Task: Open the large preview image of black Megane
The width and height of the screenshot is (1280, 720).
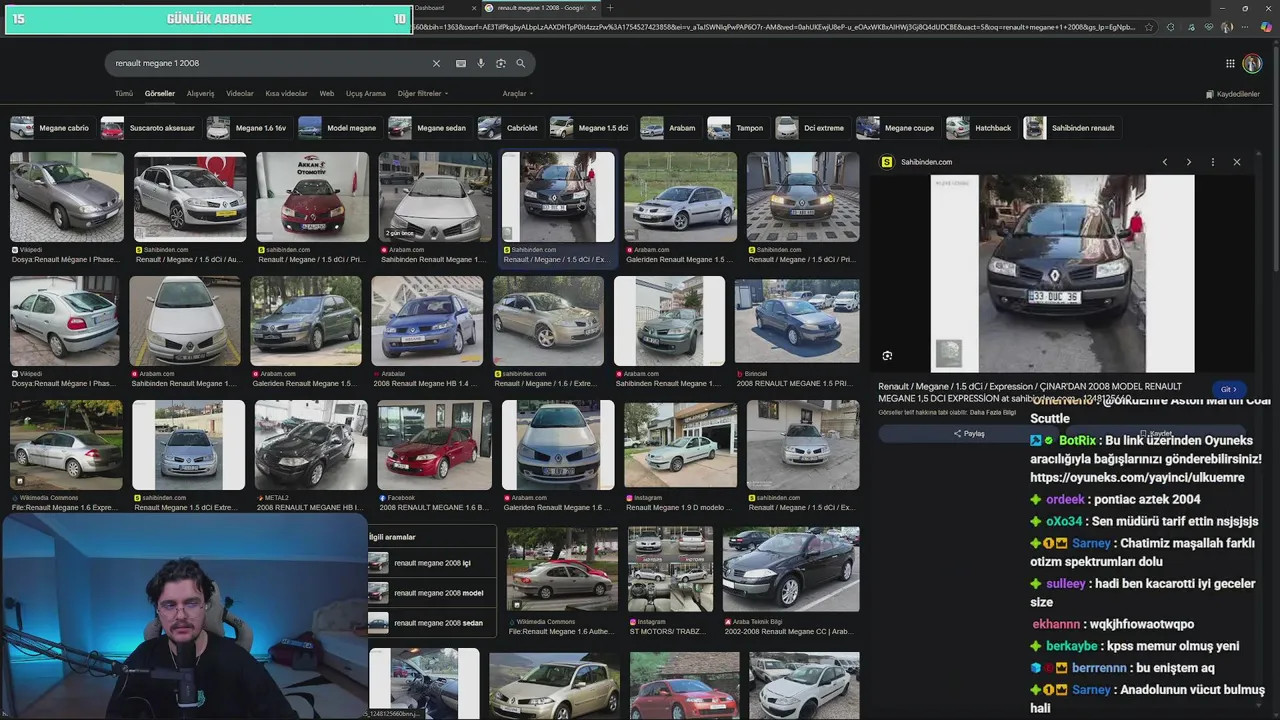Action: pyautogui.click(x=1062, y=273)
